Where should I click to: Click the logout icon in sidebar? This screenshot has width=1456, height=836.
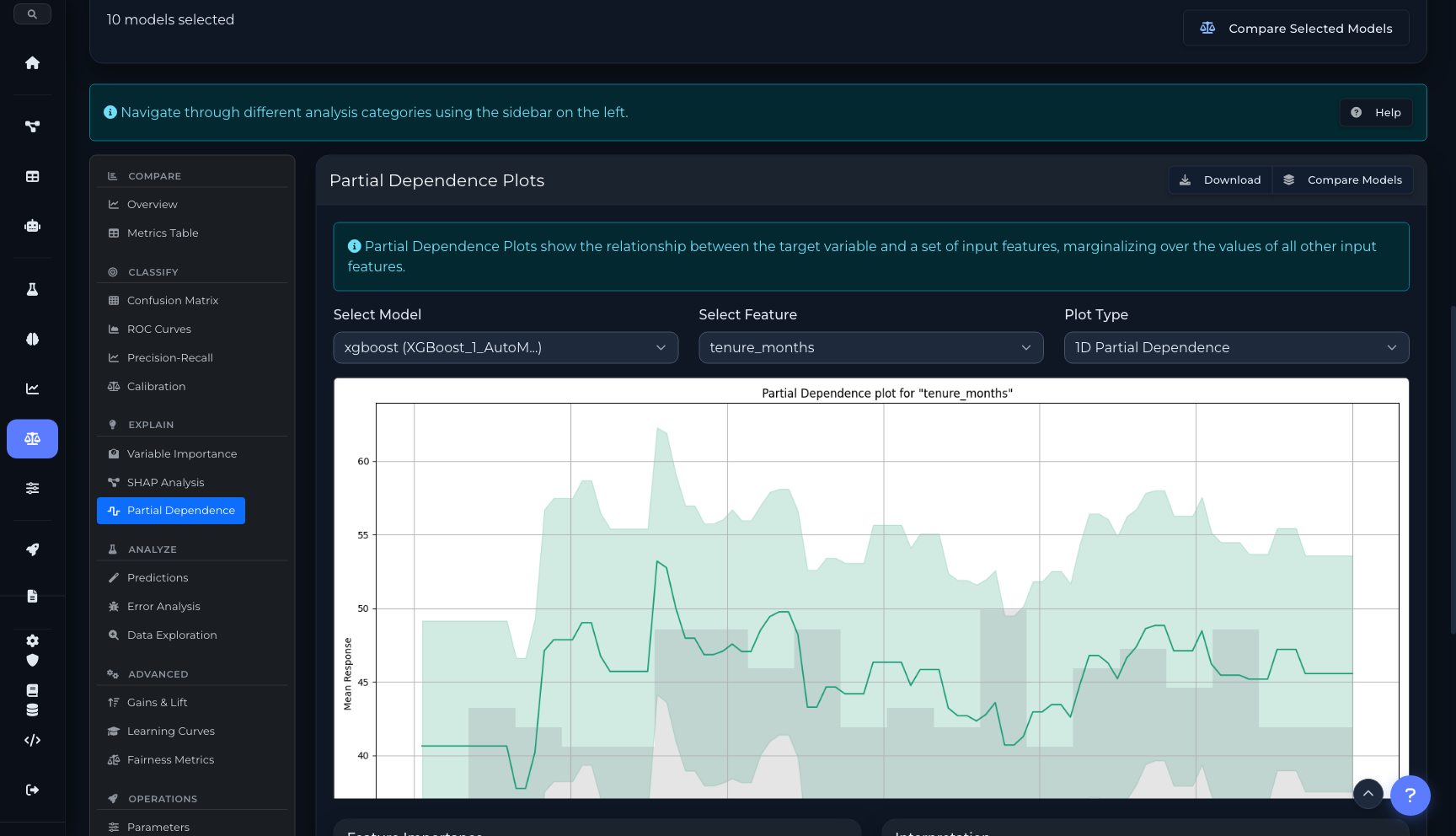tap(32, 790)
